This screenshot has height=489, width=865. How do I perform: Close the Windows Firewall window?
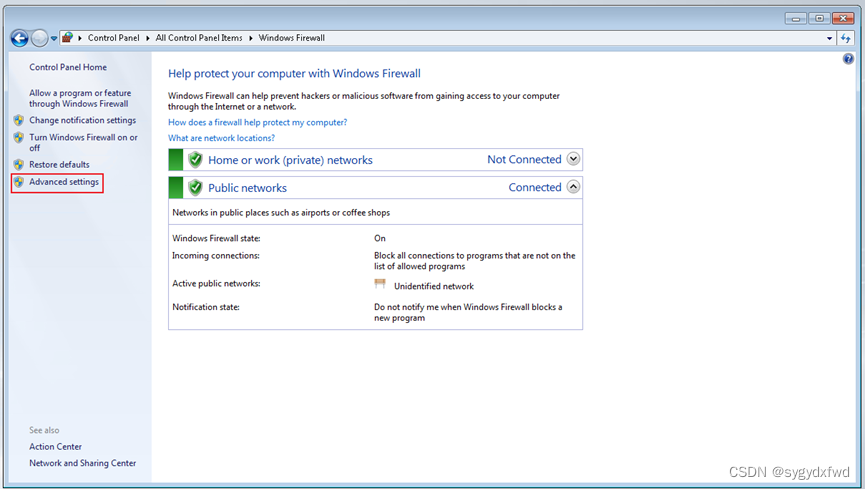[x=843, y=19]
